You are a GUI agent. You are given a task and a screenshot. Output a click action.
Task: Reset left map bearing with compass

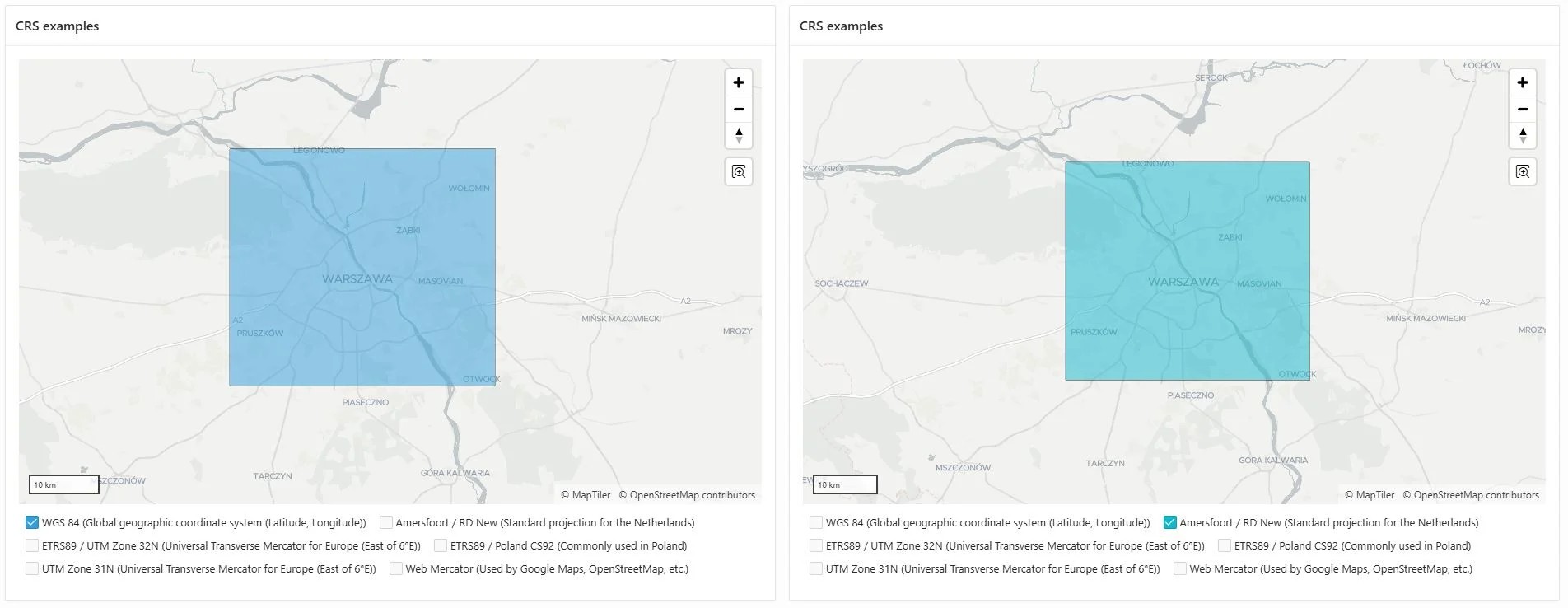click(x=739, y=135)
